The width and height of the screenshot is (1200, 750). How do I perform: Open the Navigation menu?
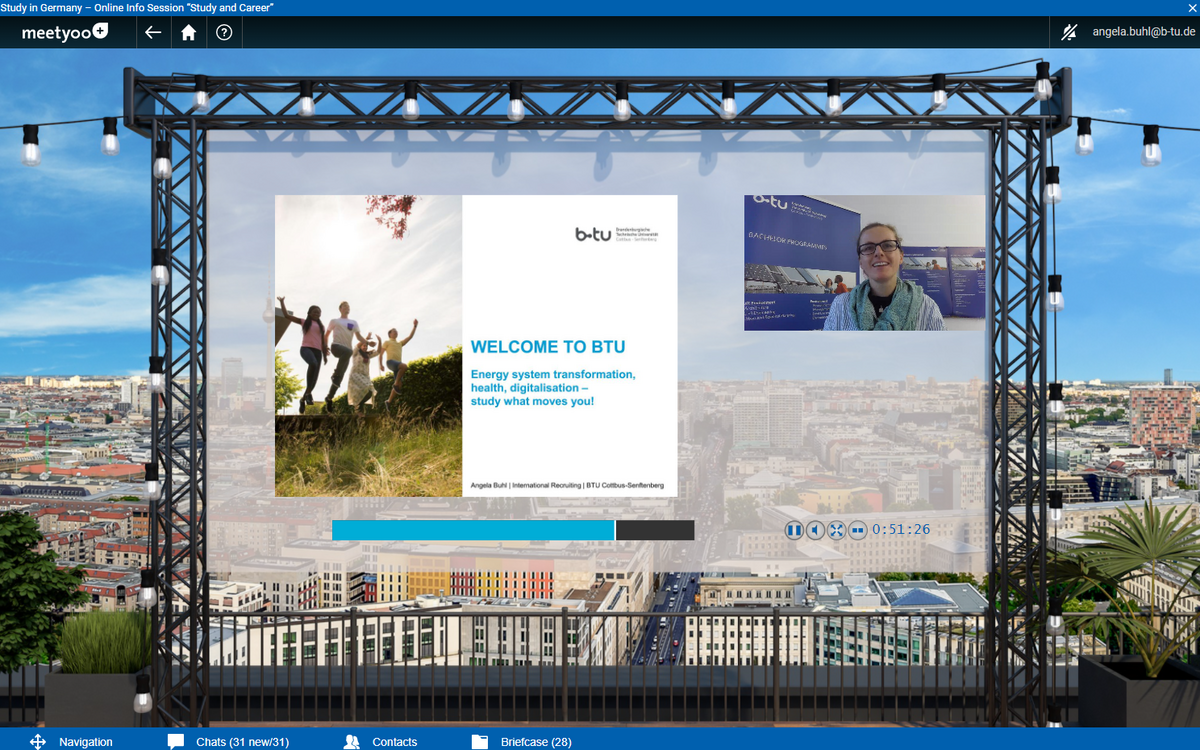[71, 741]
